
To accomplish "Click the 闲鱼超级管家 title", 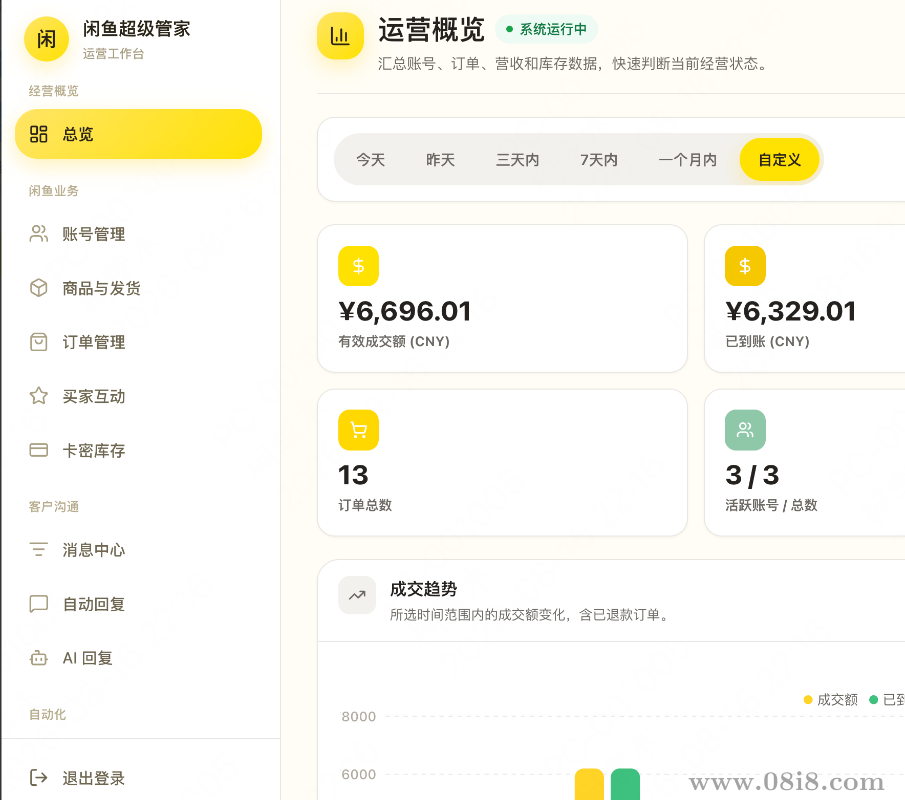I will point(136,29).
